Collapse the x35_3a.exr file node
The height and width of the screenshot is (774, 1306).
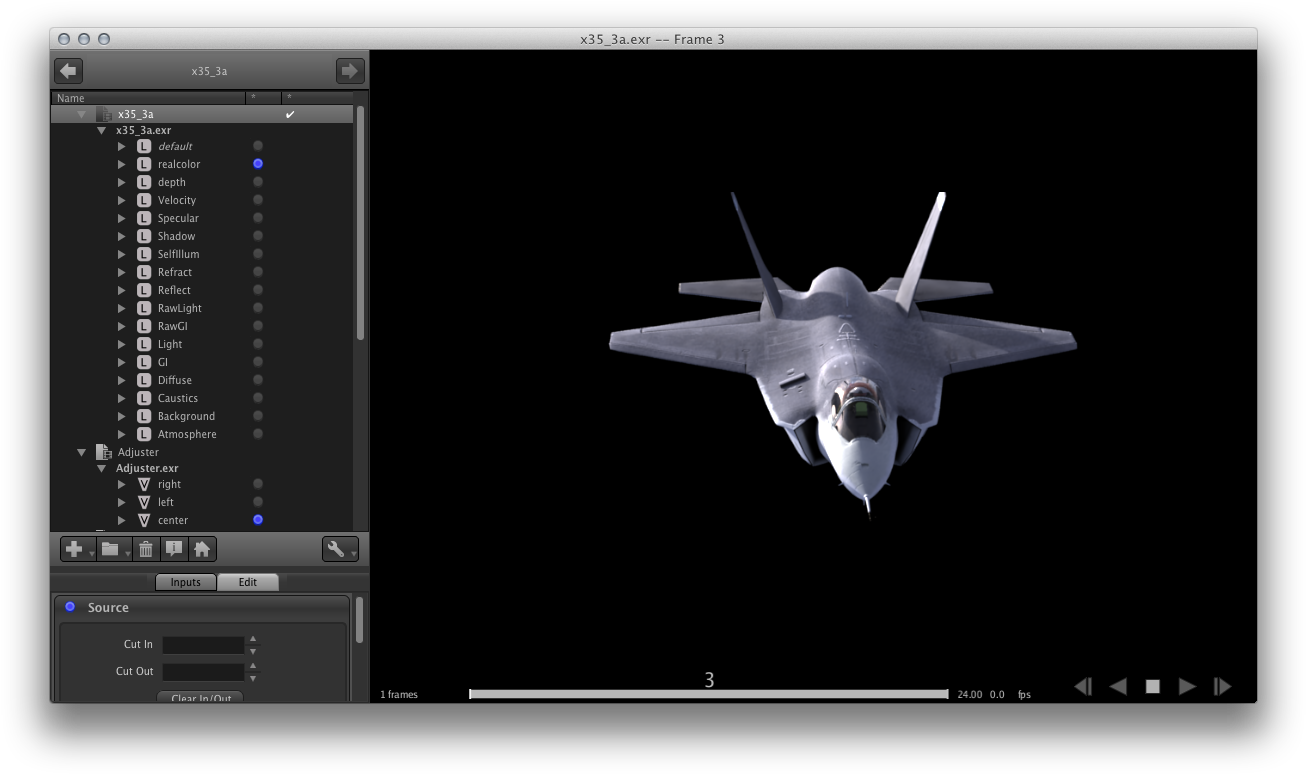point(101,131)
